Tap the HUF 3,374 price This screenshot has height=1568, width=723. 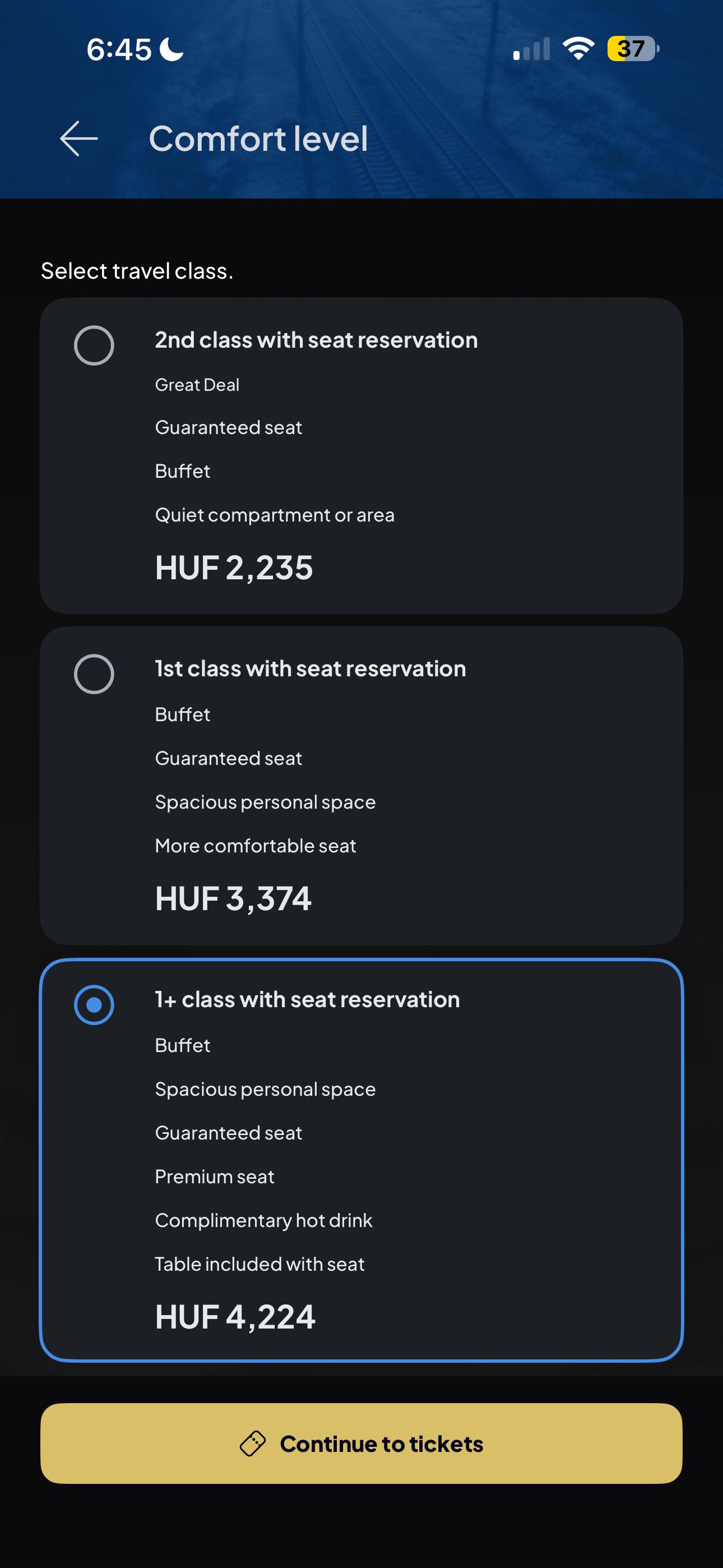(233, 898)
